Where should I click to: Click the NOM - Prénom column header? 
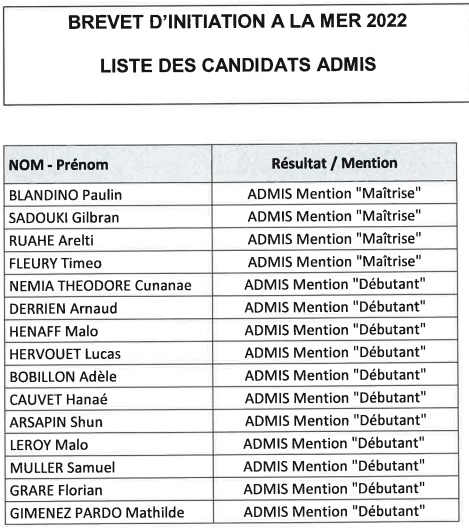click(x=58, y=165)
